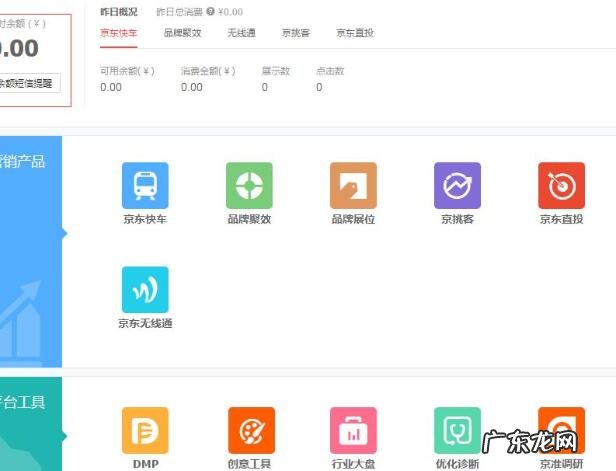Click the 昨日总消费 ¥0.00 amount
This screenshot has width=616, height=471.
tap(230, 12)
